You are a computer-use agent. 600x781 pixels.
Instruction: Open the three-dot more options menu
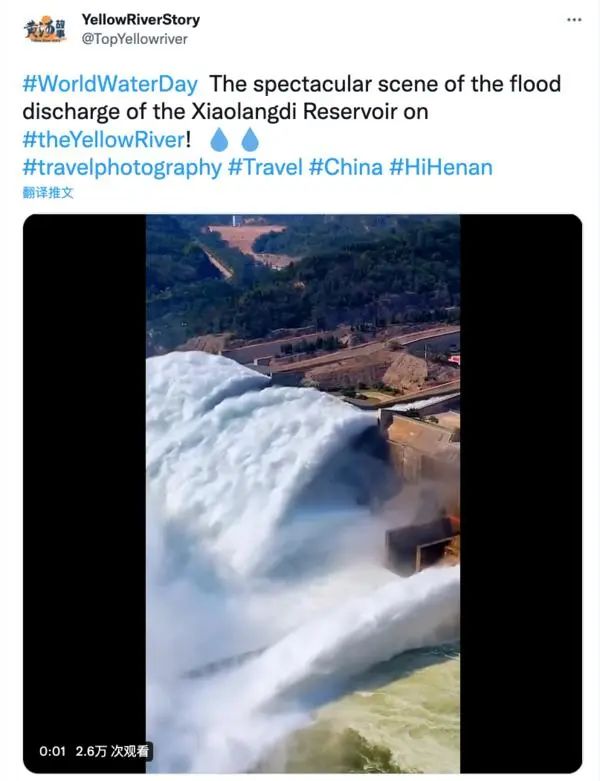tap(574, 20)
